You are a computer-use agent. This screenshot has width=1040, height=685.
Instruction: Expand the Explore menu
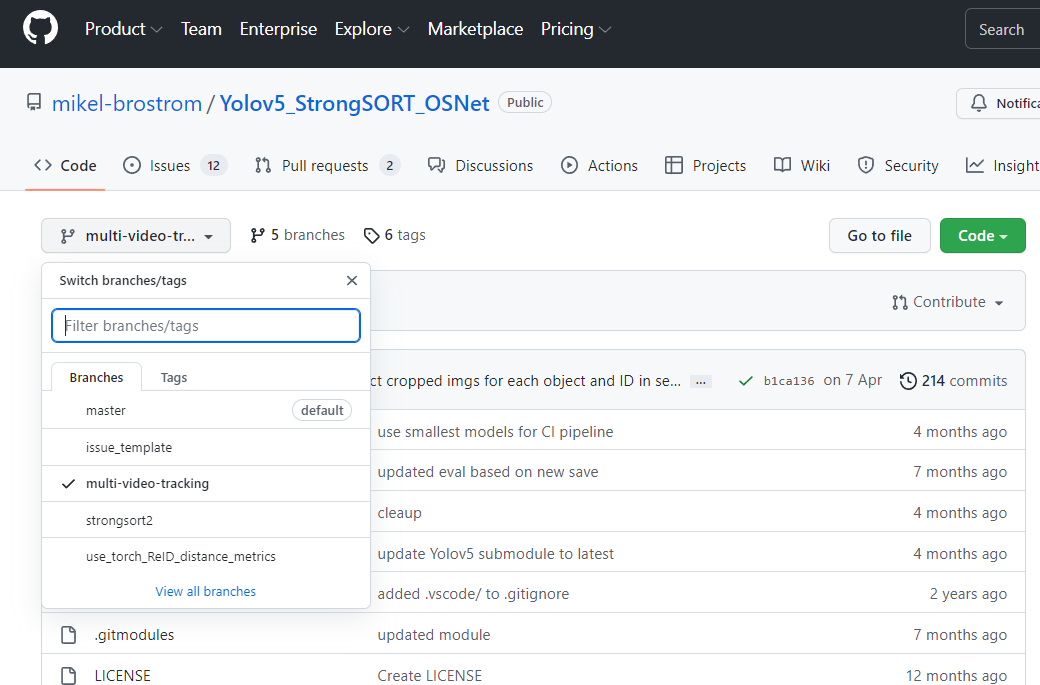coord(371,29)
